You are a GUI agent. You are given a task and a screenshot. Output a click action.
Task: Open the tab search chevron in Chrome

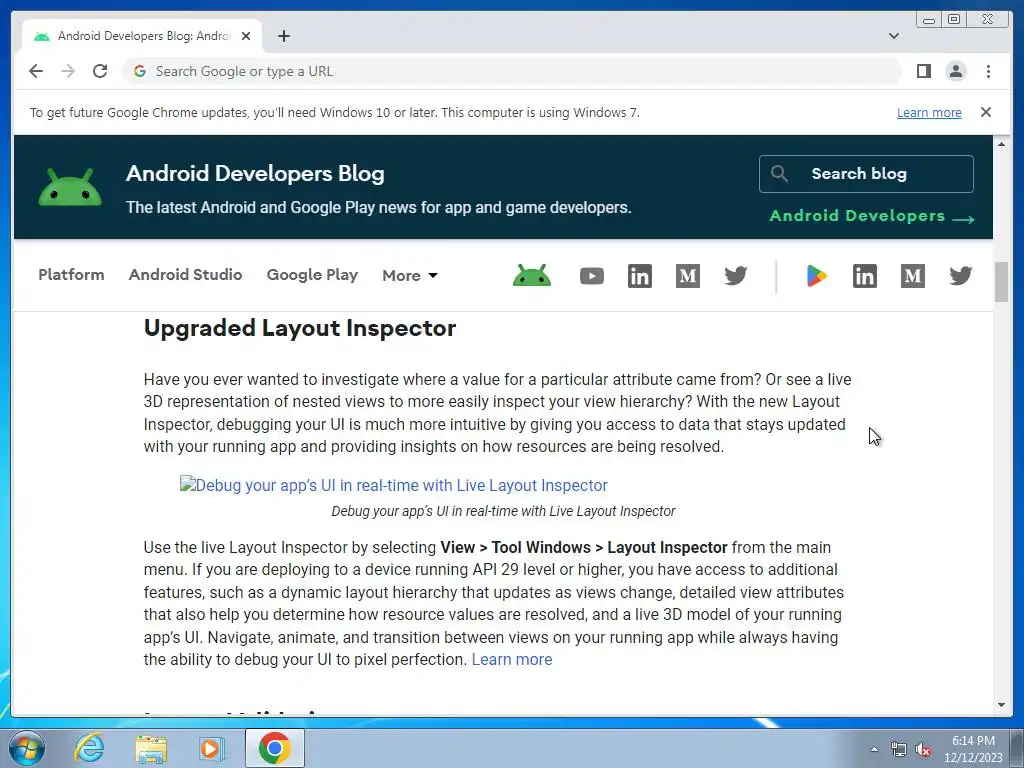pos(893,36)
